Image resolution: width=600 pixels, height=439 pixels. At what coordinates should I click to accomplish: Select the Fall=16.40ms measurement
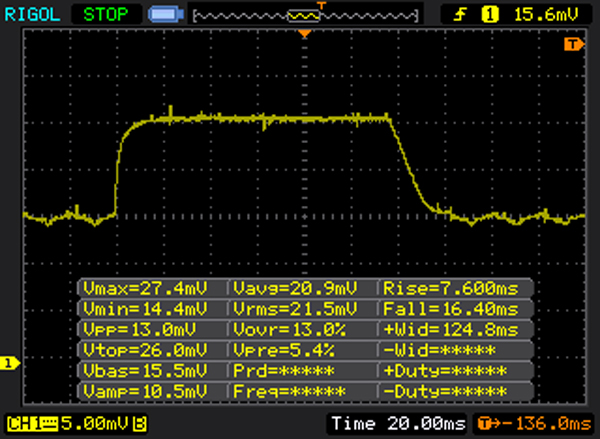tap(451, 308)
